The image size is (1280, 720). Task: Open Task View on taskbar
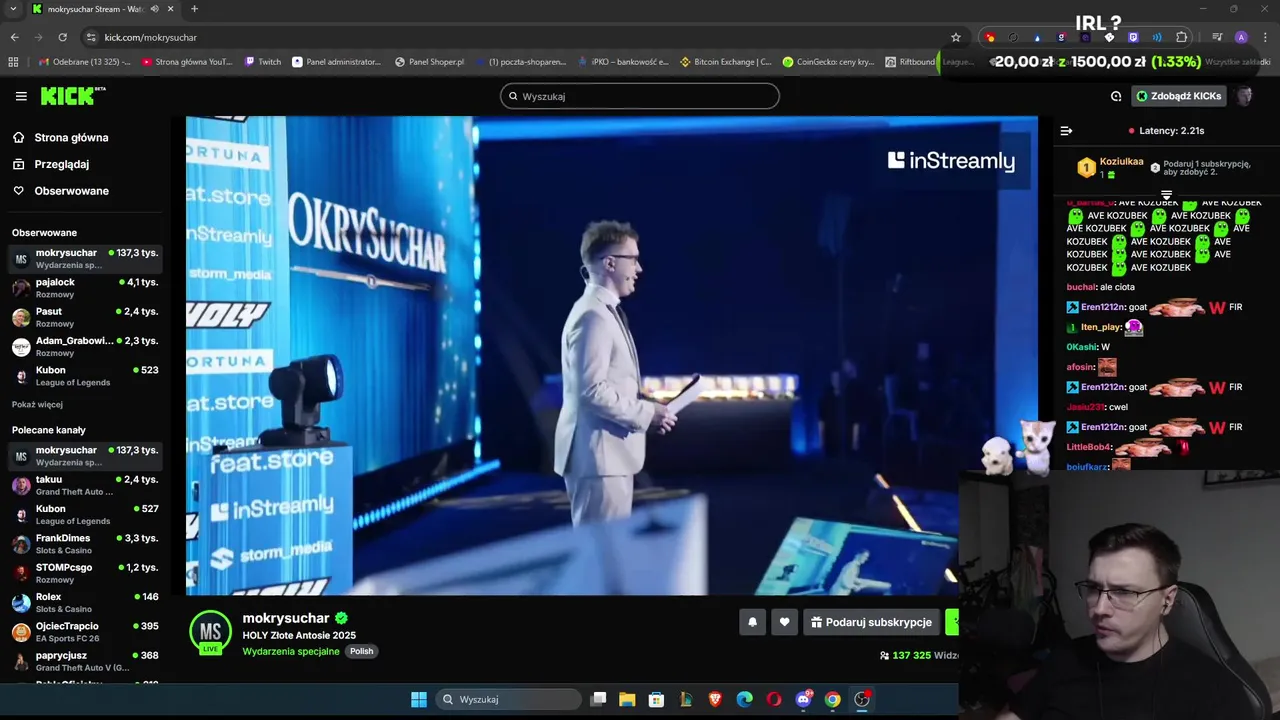[x=598, y=699]
